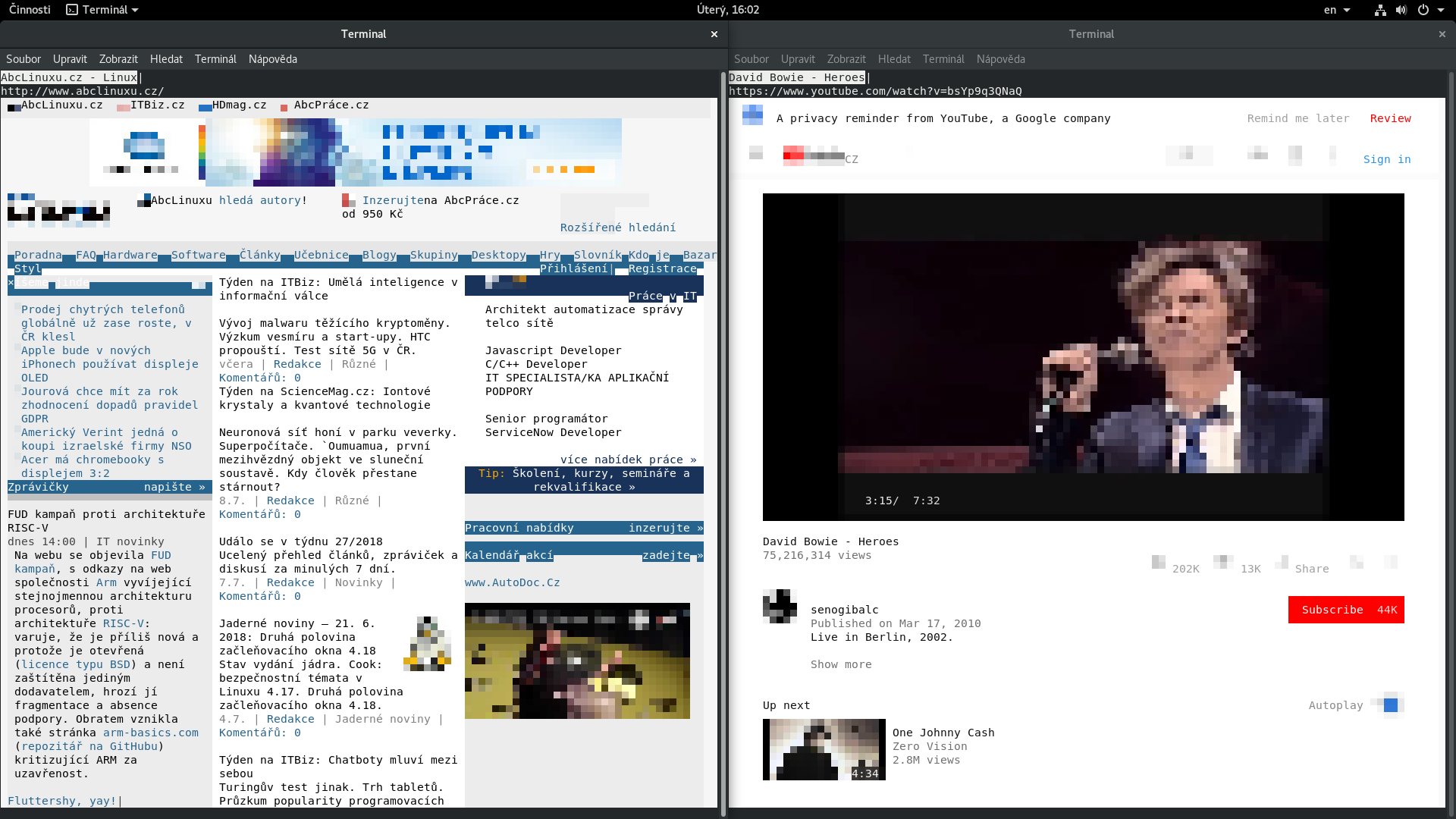Open Rozšířené hledání link
Viewport: 1456px width, 819px height.
[x=618, y=228]
